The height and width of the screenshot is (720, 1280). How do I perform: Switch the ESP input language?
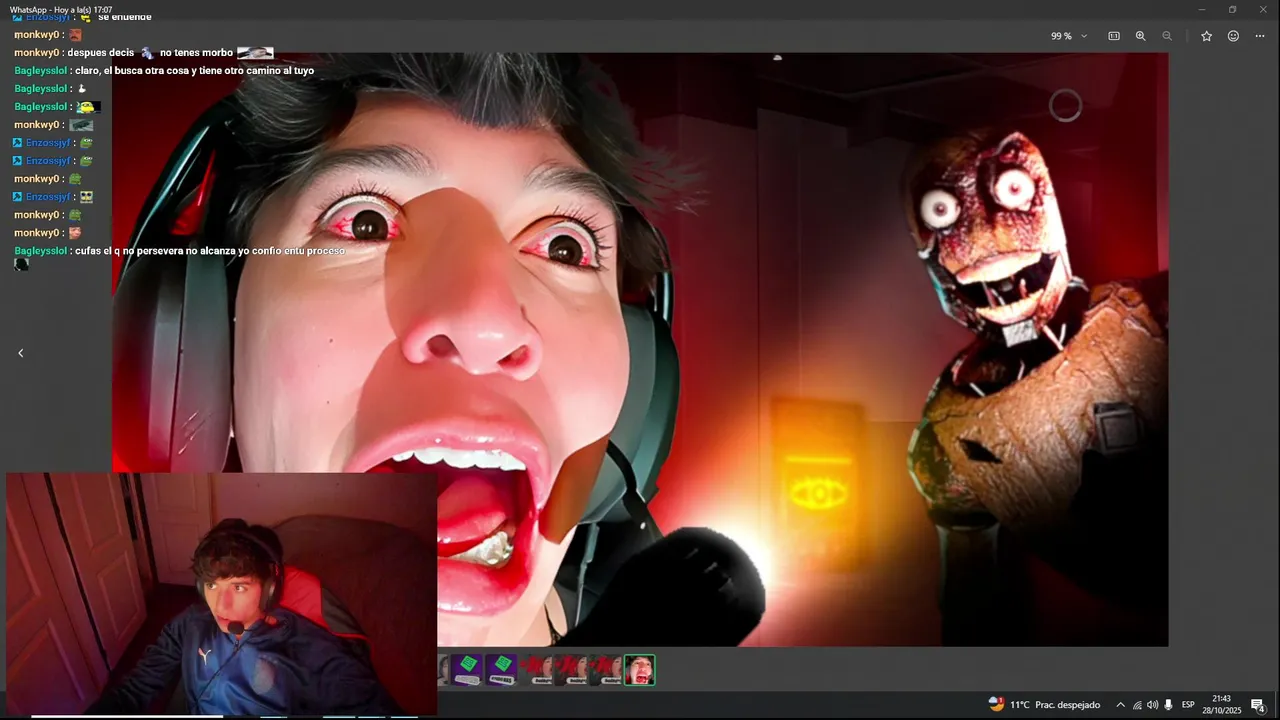(x=1188, y=705)
